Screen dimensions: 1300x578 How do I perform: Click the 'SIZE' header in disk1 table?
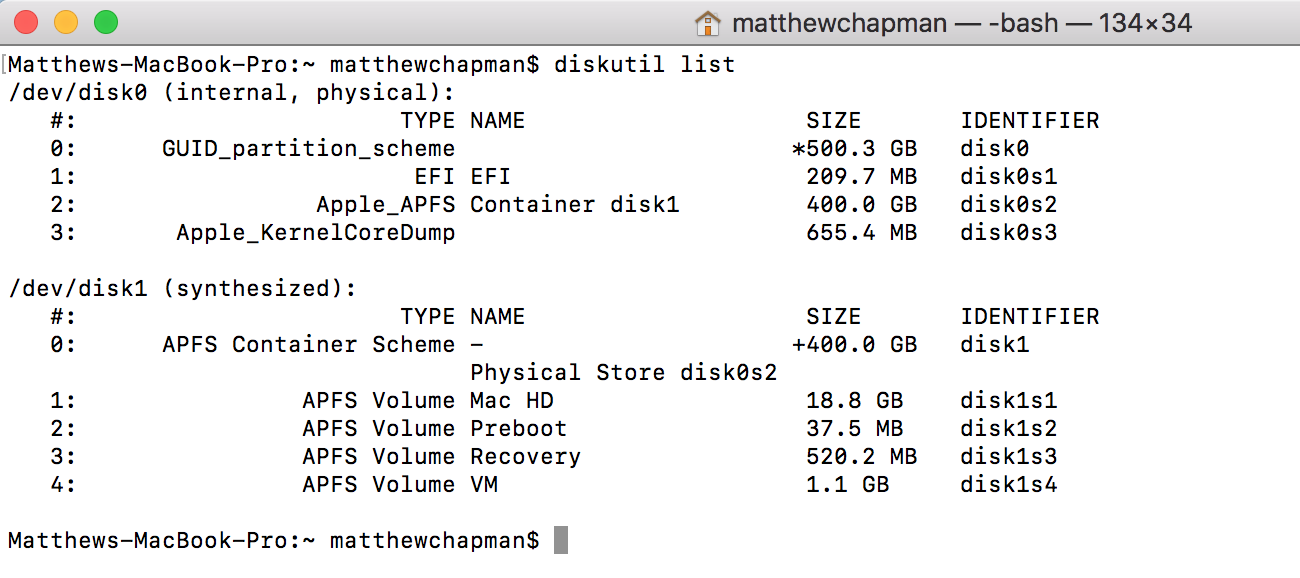(x=834, y=317)
